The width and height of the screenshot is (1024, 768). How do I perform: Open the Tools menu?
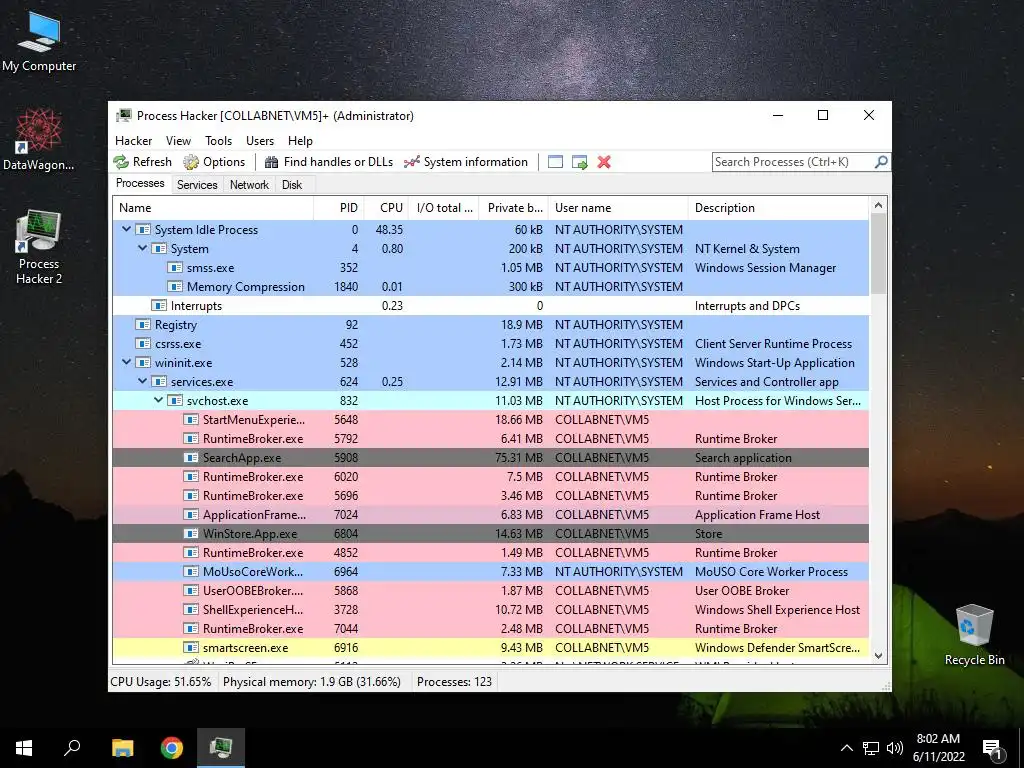point(218,141)
